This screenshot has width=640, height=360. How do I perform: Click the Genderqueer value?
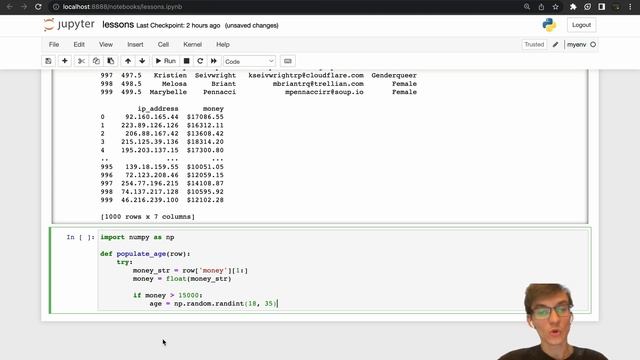[x=394, y=76]
